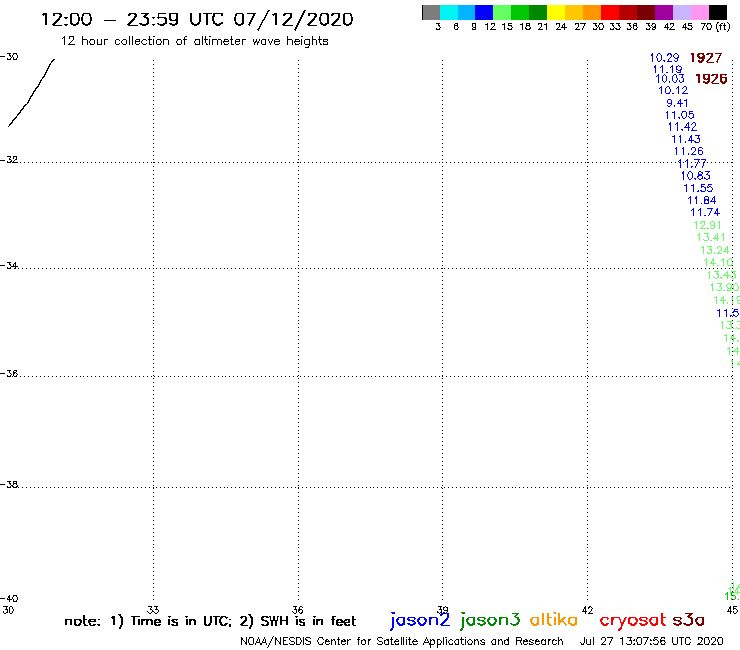Screen dimensions: 740x650
Task: Click wave height value '9.41'
Action: pyautogui.click(x=677, y=103)
